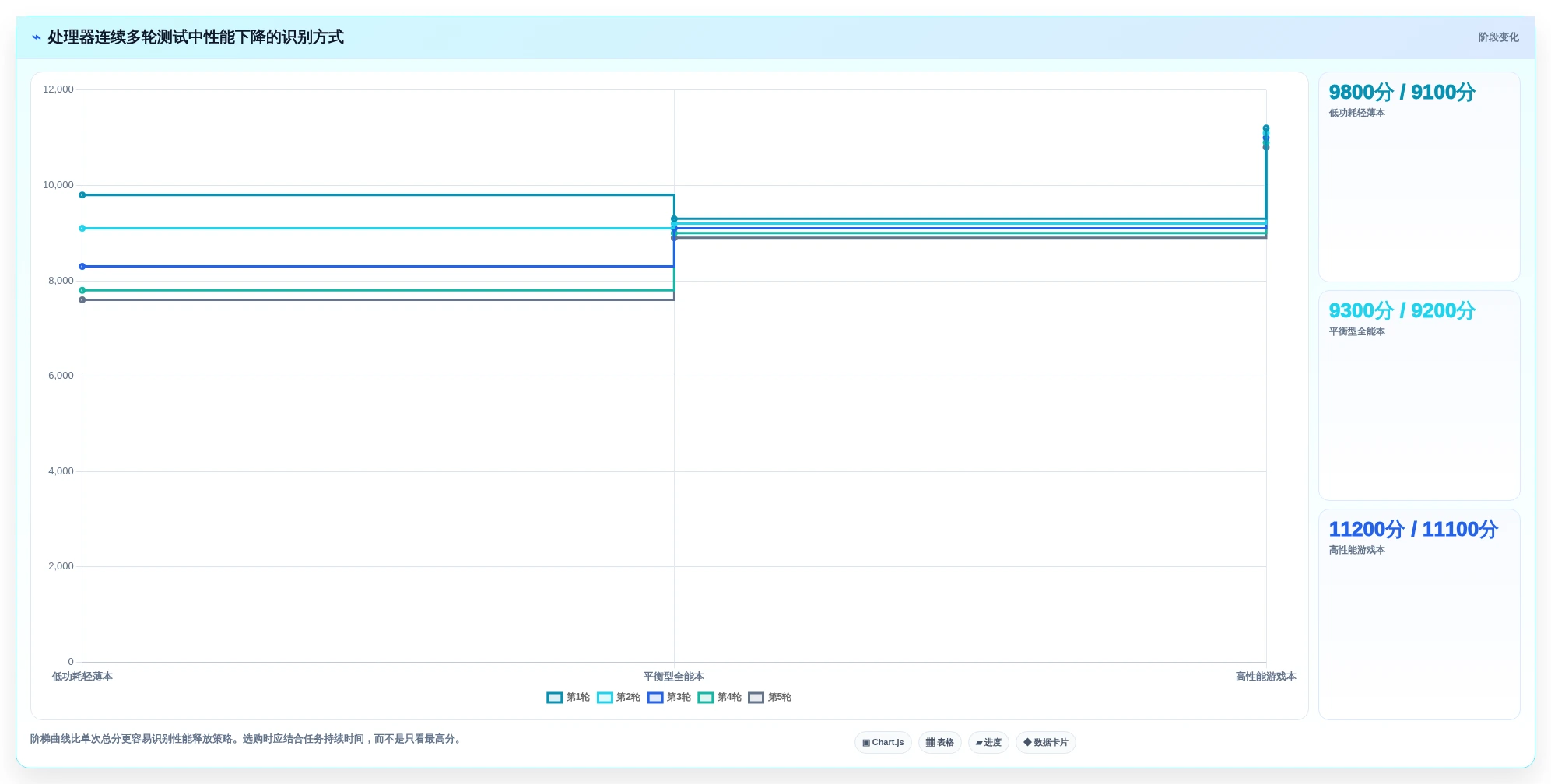The height and width of the screenshot is (784, 1551).
Task: Toggle the 第5轮 legend series
Action: (x=770, y=698)
